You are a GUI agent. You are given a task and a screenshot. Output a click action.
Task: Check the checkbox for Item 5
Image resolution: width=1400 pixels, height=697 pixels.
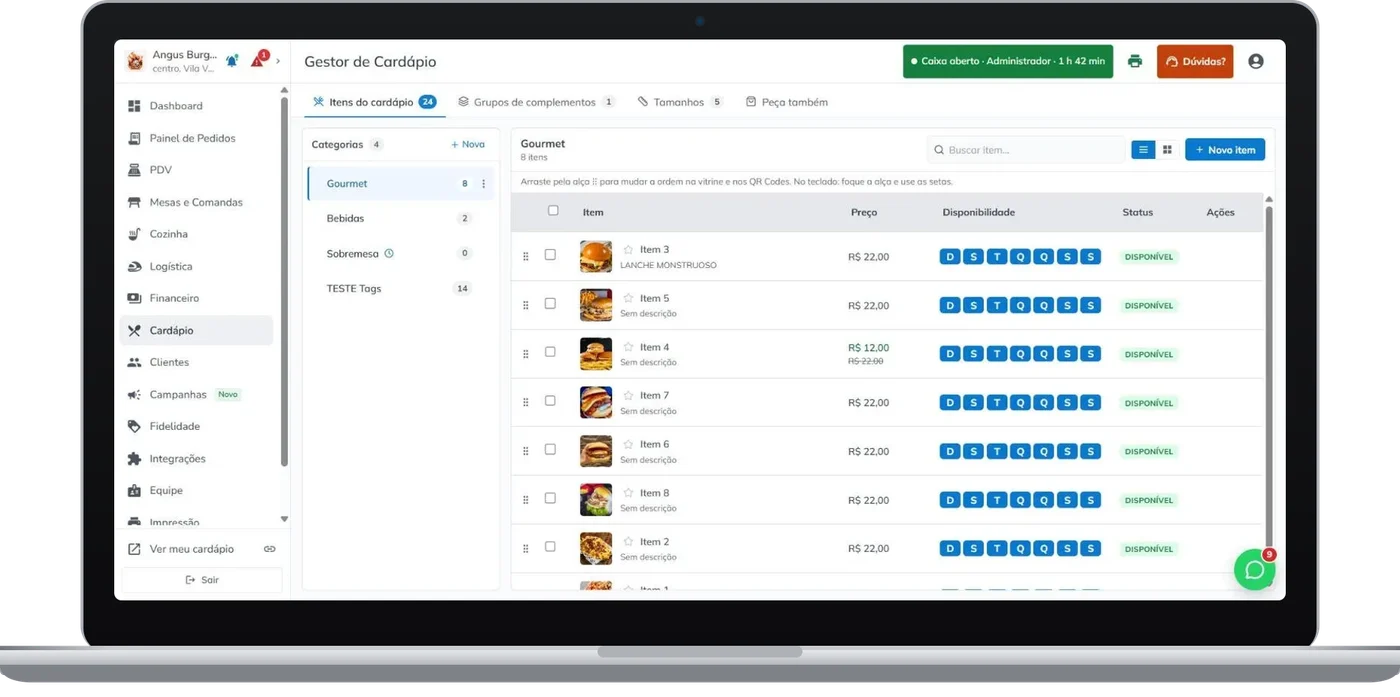[x=550, y=303]
